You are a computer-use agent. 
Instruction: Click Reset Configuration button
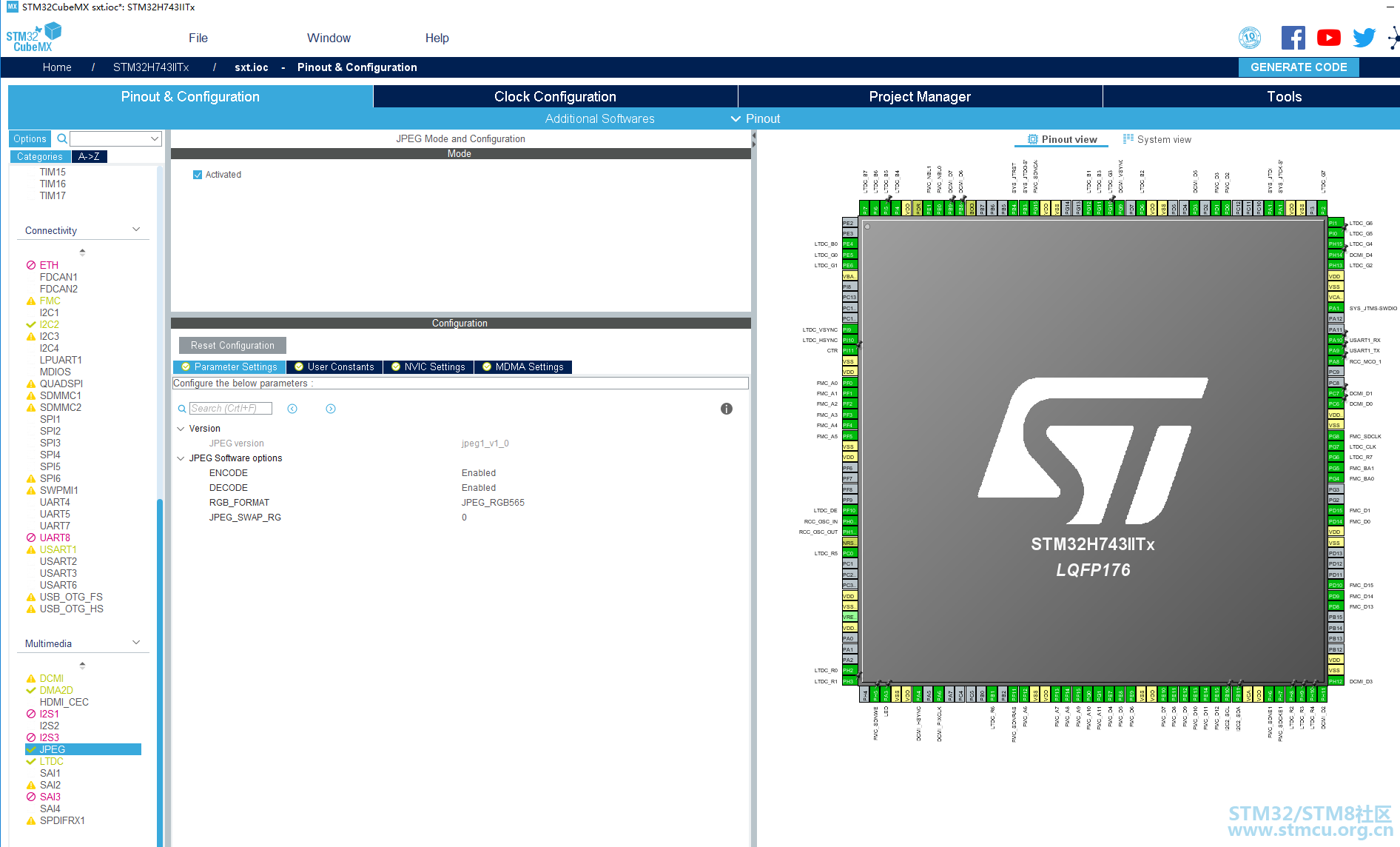pyautogui.click(x=232, y=346)
